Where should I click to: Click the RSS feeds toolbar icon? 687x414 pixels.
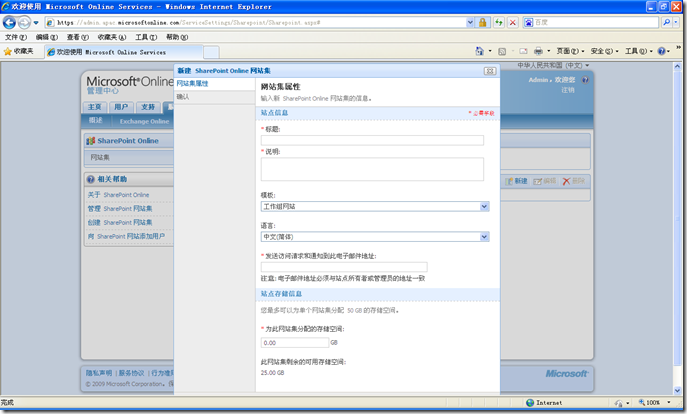[x=502, y=51]
